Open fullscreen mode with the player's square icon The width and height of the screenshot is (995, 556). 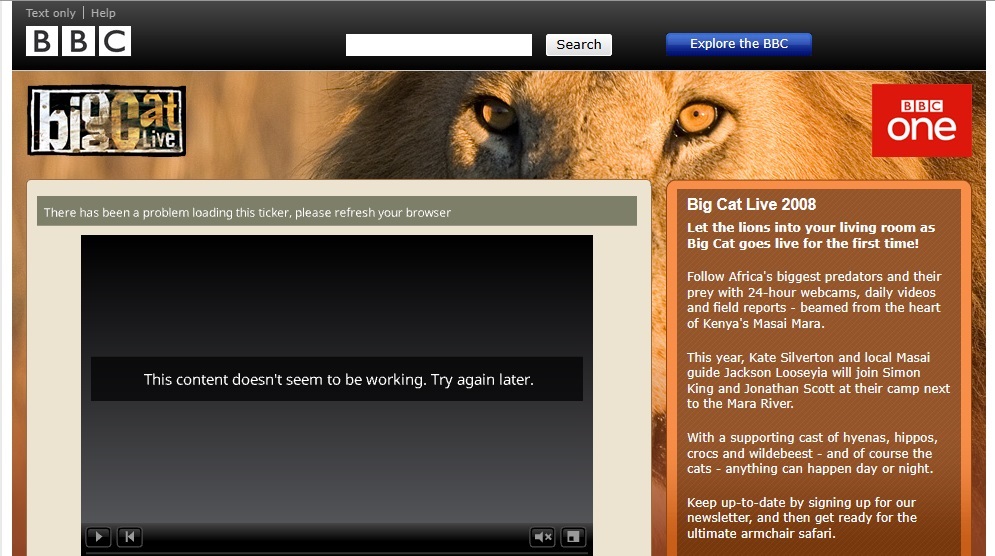click(x=573, y=537)
